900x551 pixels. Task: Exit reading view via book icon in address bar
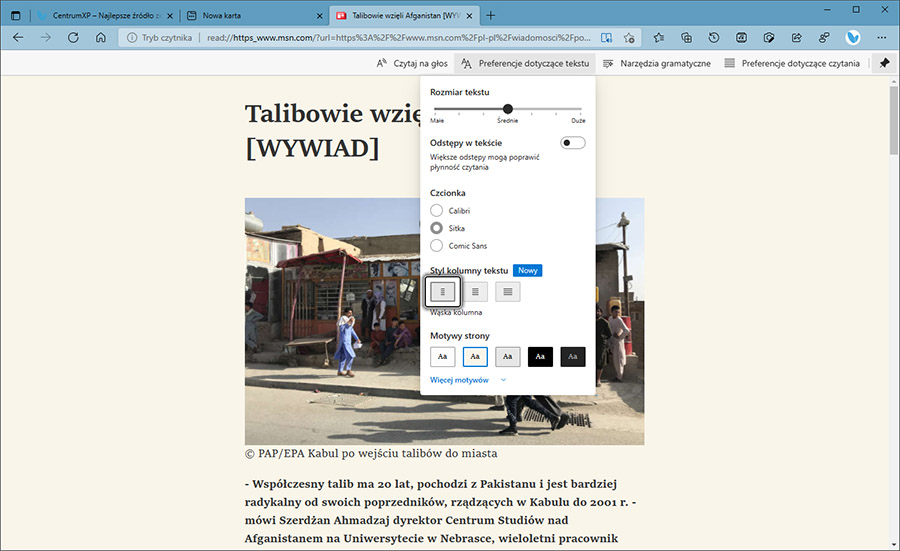coord(606,38)
